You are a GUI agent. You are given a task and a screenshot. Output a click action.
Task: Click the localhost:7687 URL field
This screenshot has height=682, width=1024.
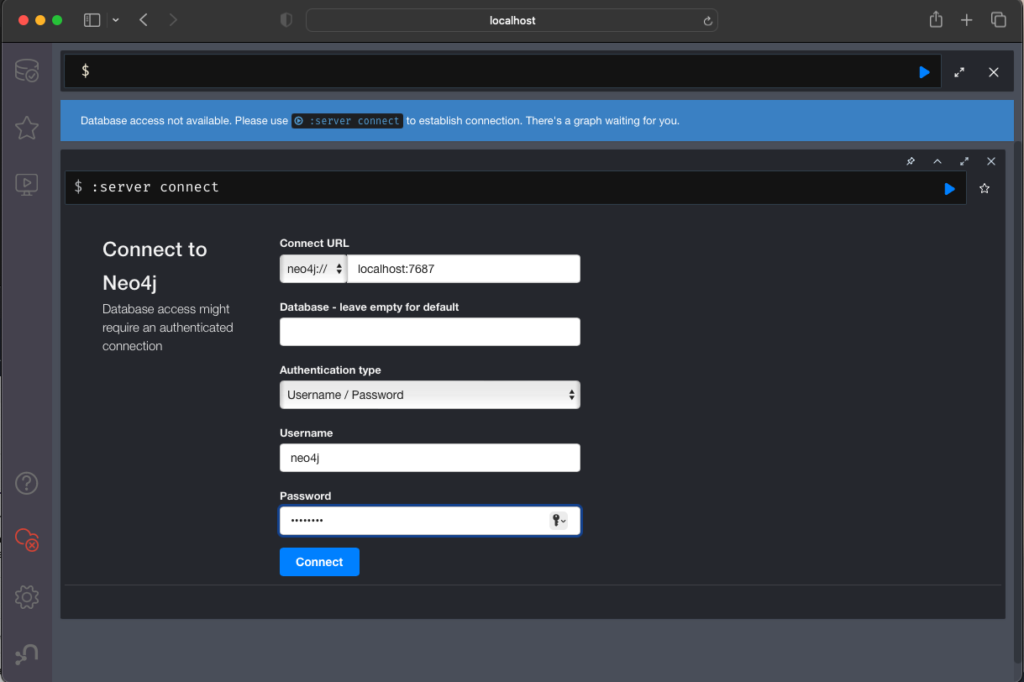[464, 268]
